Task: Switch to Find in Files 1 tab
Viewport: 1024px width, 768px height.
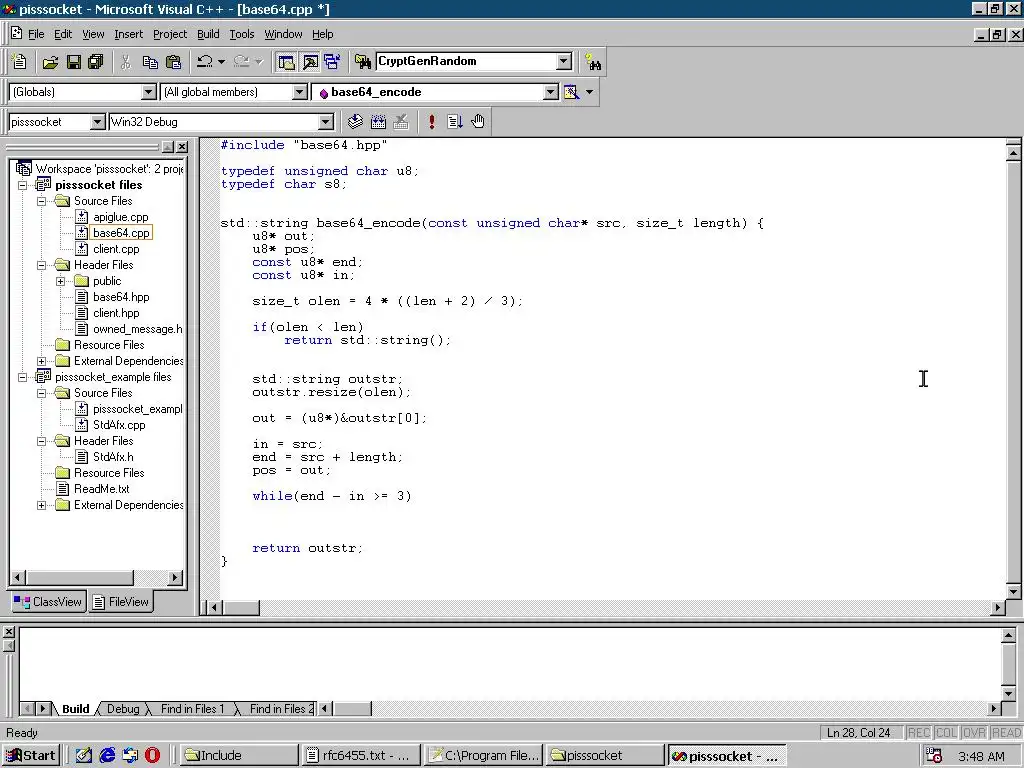Action: [192, 709]
